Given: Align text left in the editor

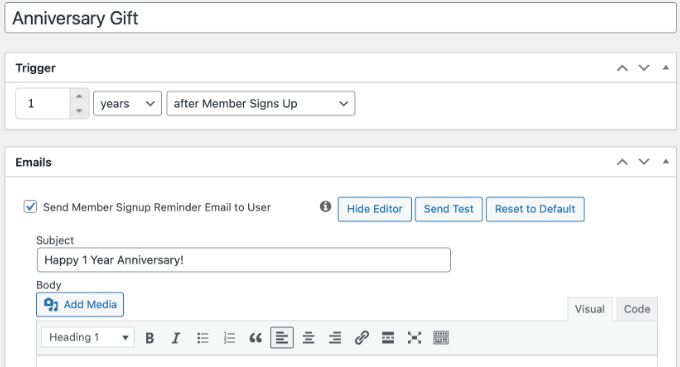Looking at the screenshot, I should [282, 338].
